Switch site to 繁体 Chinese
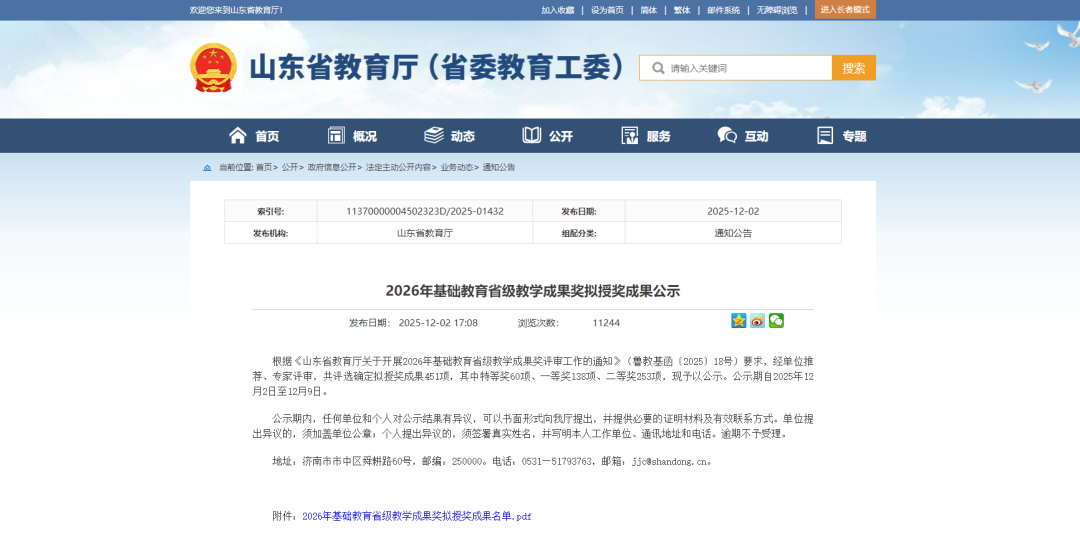This screenshot has width=1080, height=542. point(681,10)
